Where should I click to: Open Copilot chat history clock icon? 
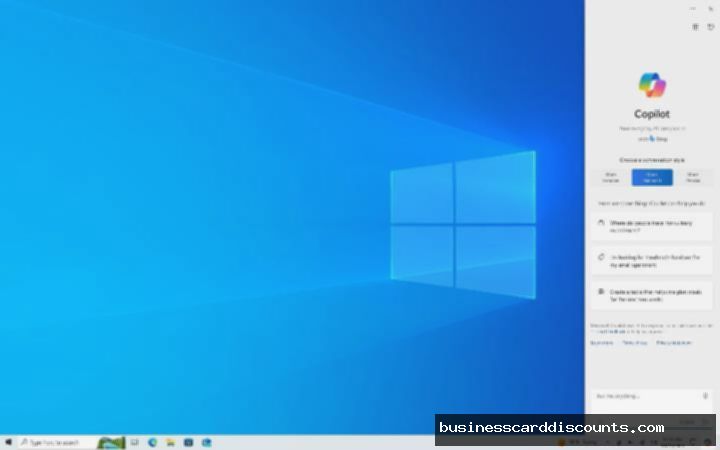click(x=710, y=27)
